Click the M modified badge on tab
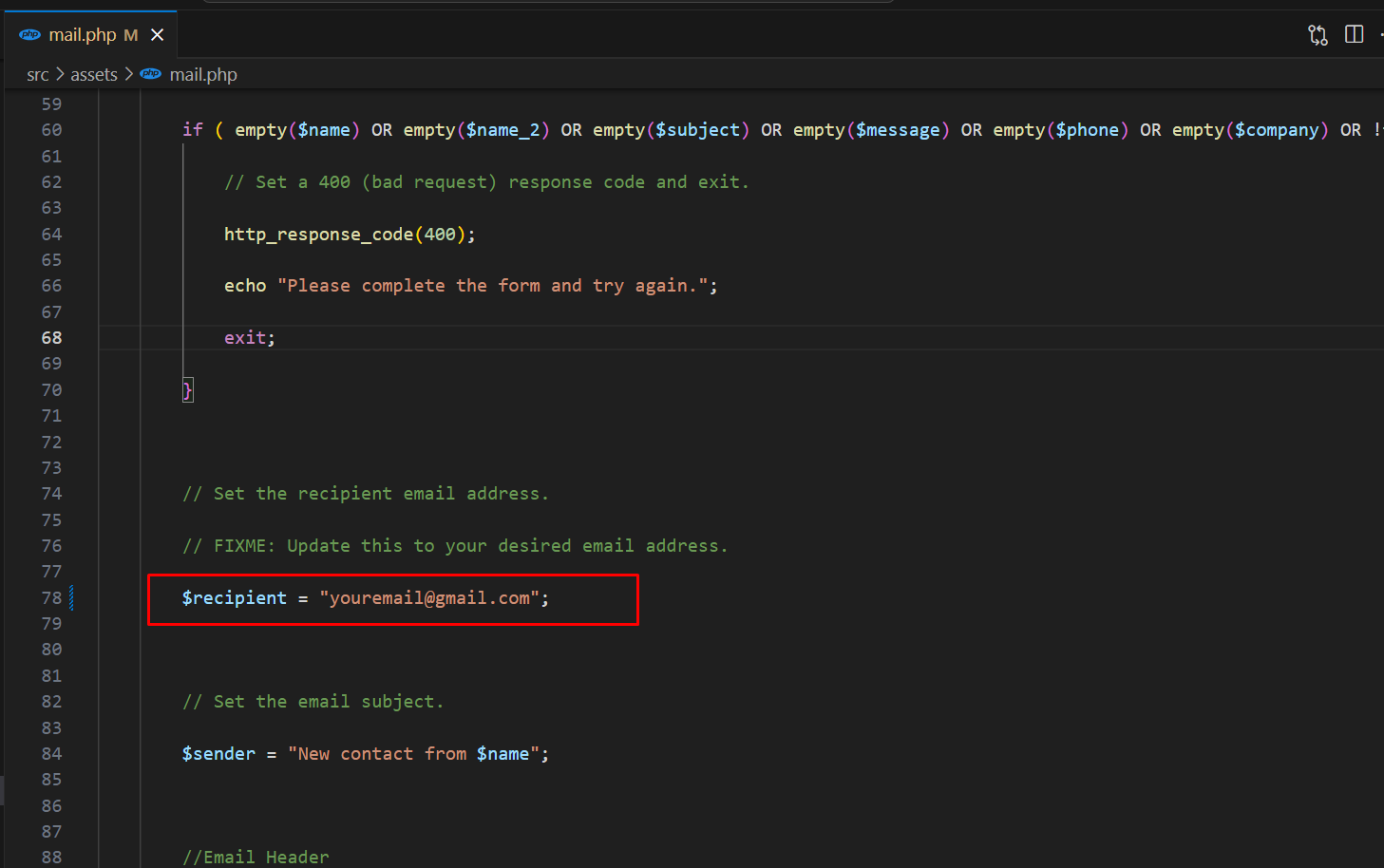1384x868 pixels. pyautogui.click(x=131, y=35)
